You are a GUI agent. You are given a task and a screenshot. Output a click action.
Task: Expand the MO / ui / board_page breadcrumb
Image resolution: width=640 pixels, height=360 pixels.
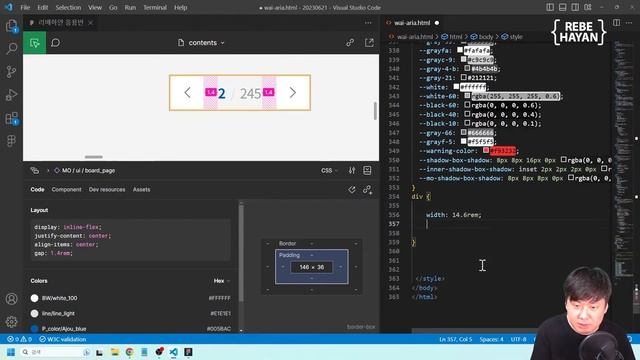point(85,171)
